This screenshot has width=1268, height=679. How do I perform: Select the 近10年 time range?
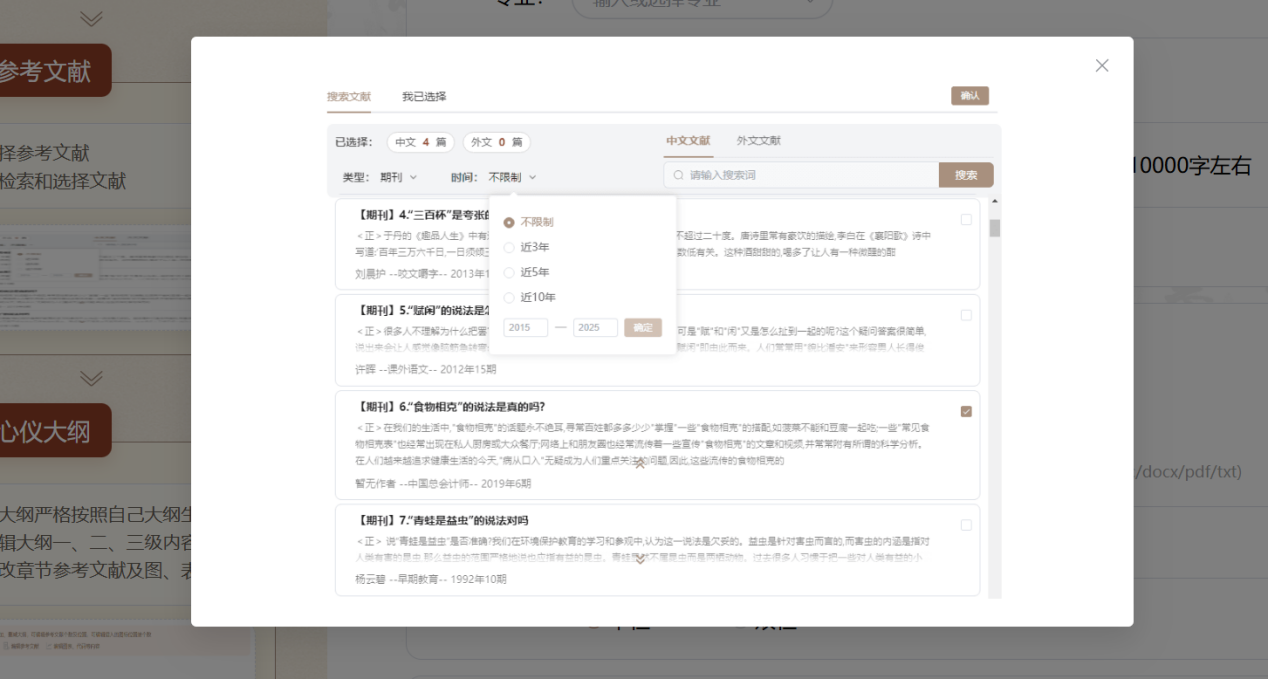click(530, 297)
